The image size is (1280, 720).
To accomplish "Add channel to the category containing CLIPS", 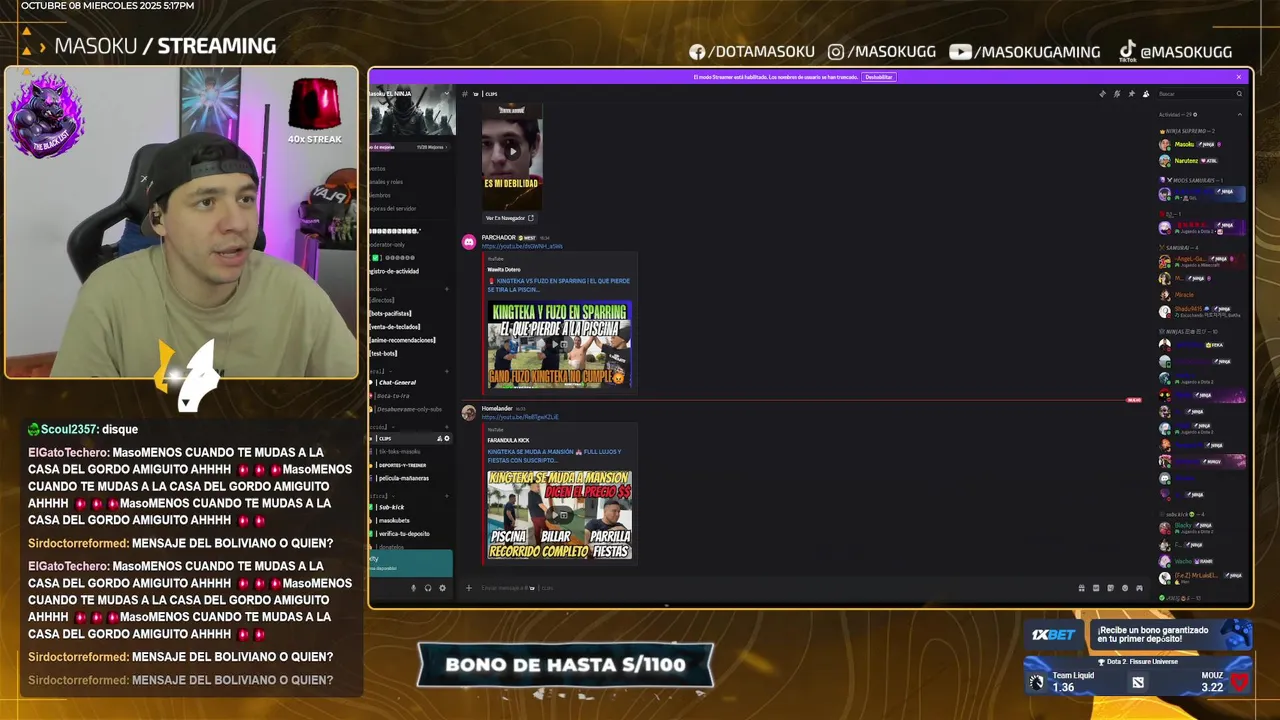I will click(x=447, y=427).
